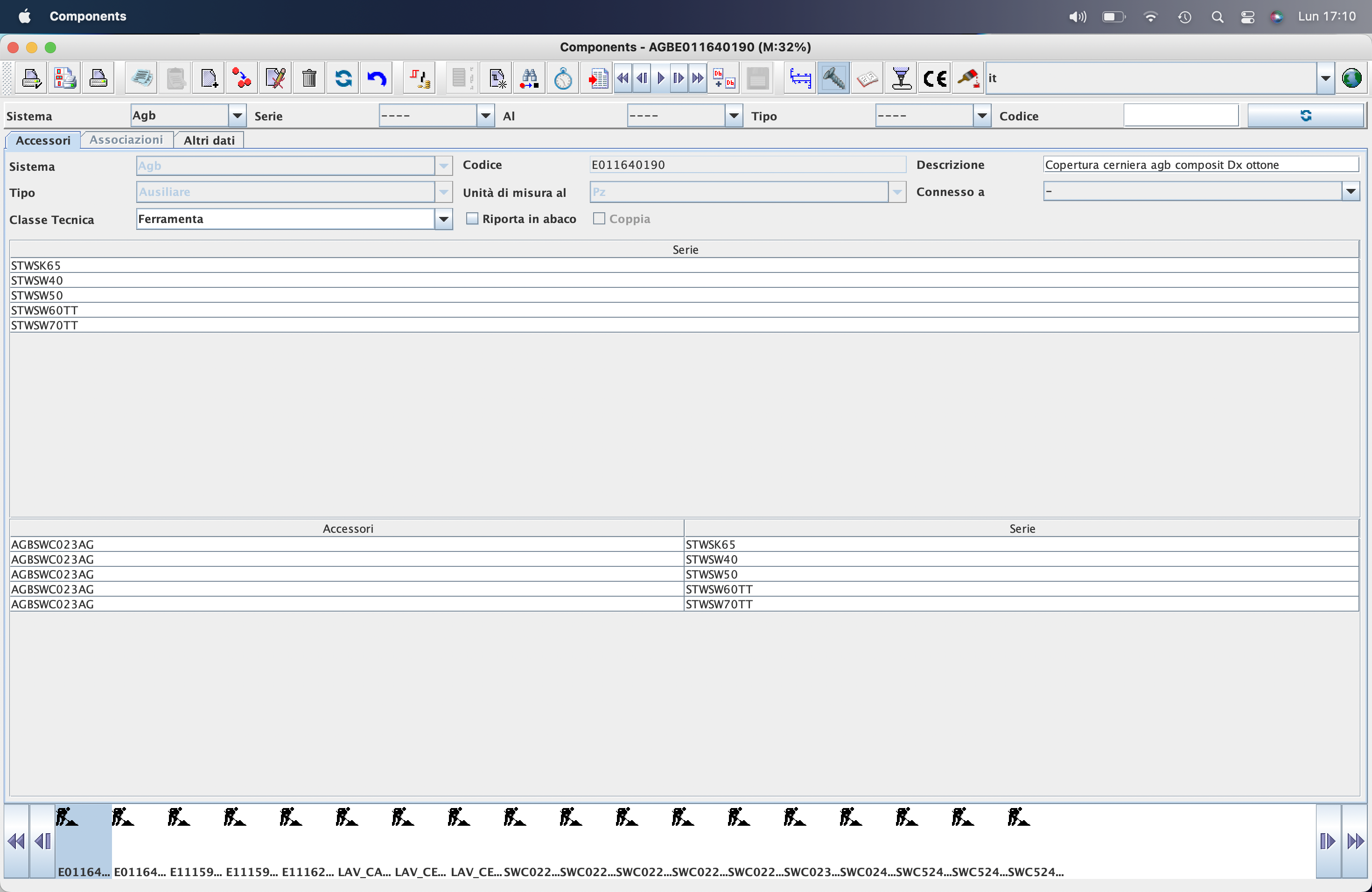Image resolution: width=1372 pixels, height=892 pixels.
Task: Click the stopwatch icon in toolbar
Action: pyautogui.click(x=563, y=78)
